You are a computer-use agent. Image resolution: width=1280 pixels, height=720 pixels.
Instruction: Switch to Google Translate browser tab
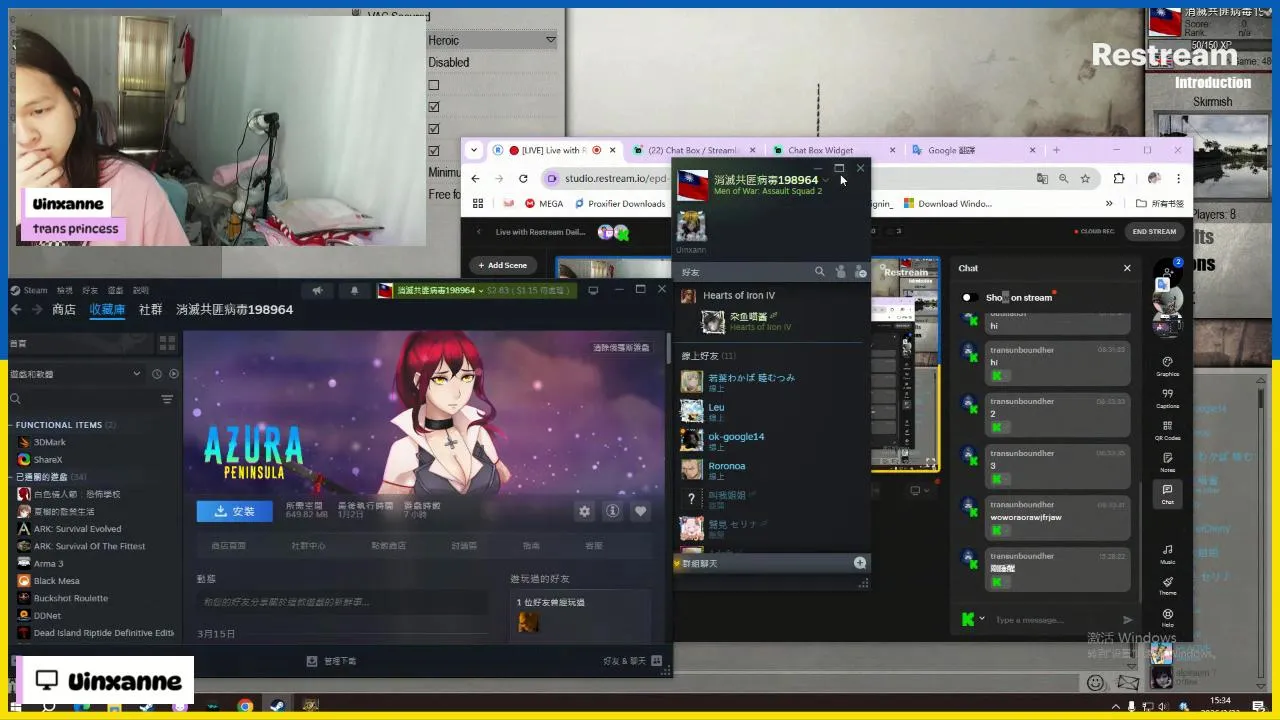[951, 150]
